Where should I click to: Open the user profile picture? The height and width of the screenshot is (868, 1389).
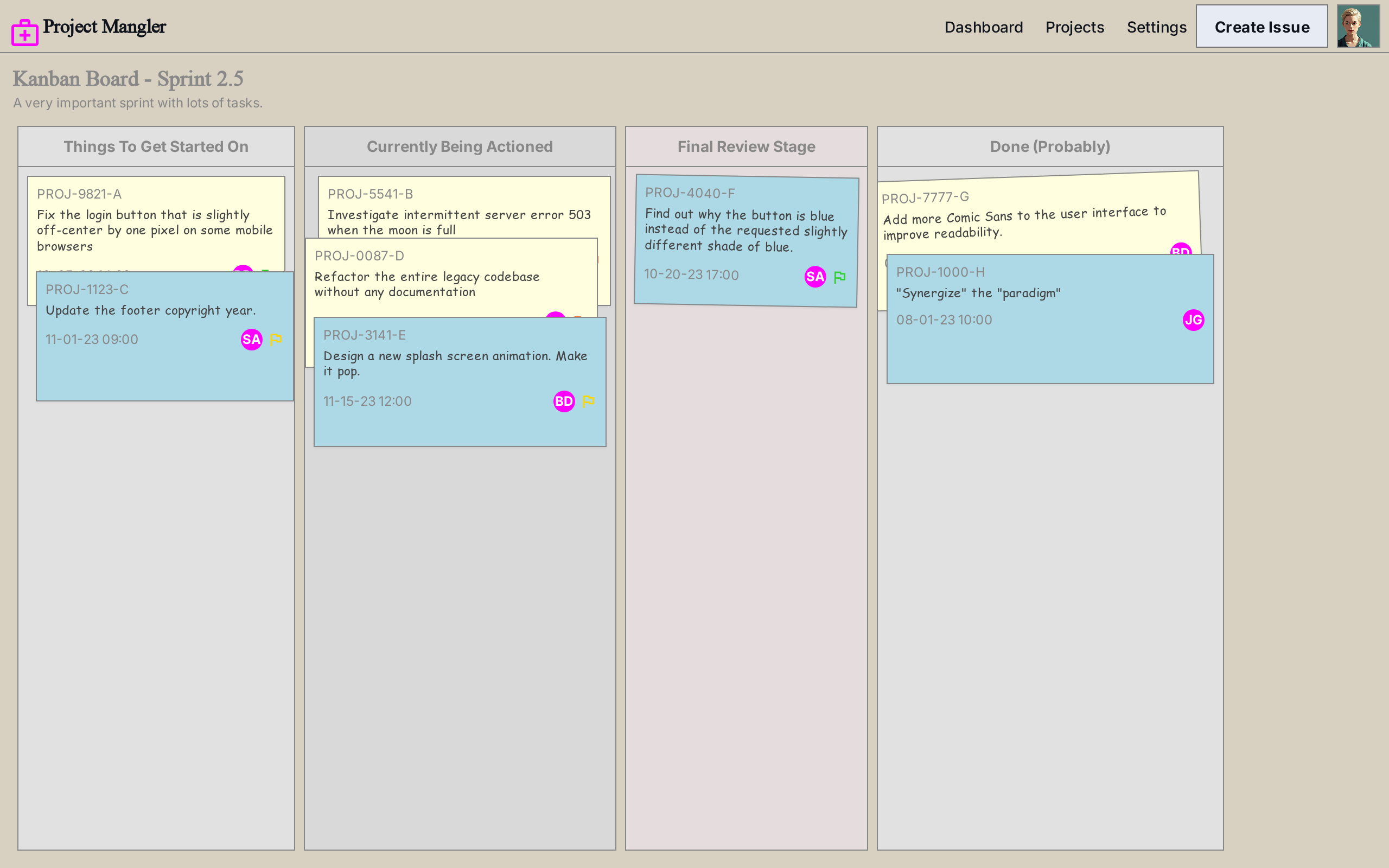click(x=1358, y=27)
